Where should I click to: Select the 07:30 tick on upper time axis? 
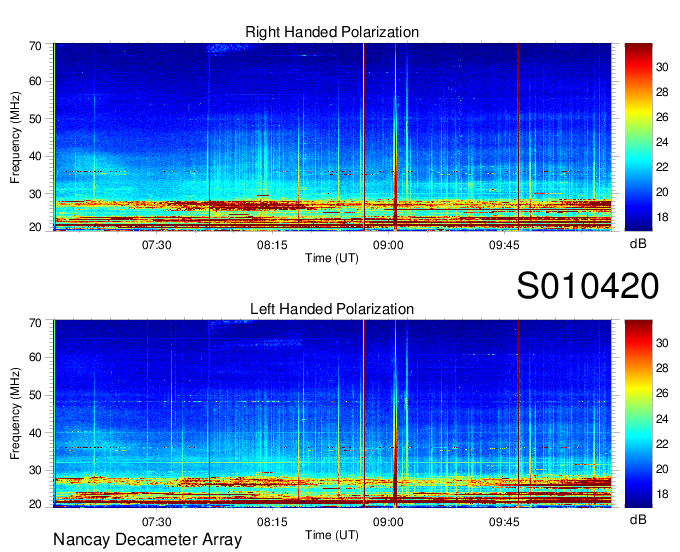pos(157,245)
